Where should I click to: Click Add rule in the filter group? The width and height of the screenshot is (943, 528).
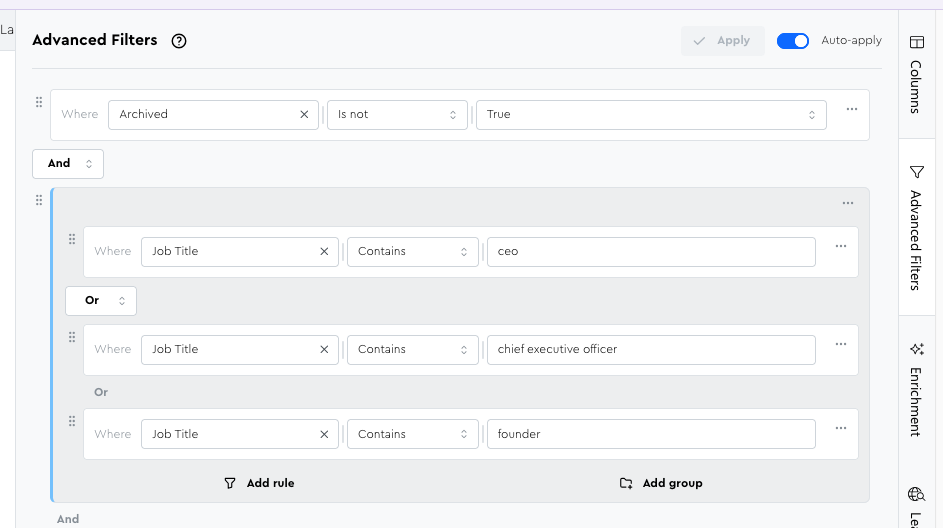tap(259, 483)
